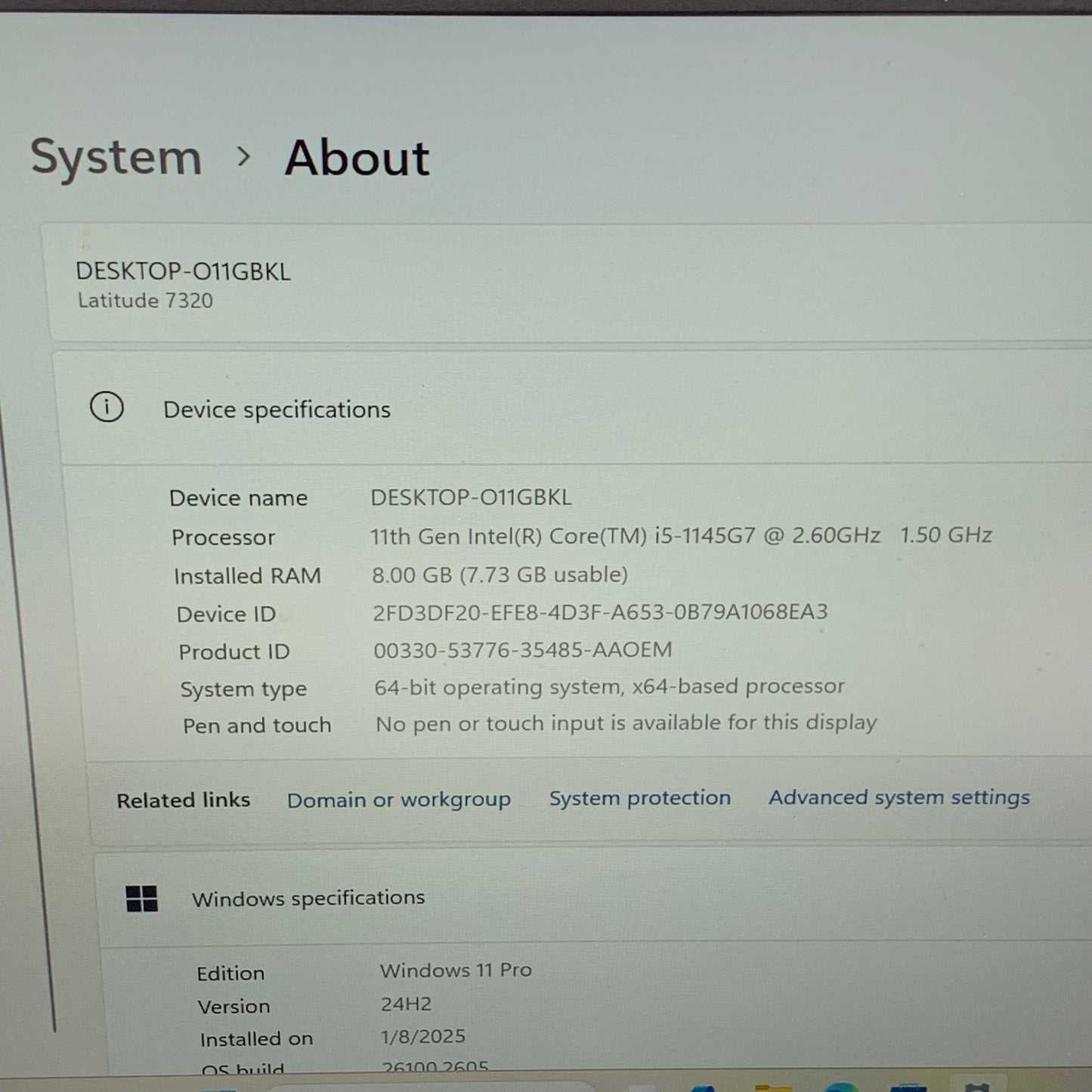Select the No pen or touch input text
Screen dimensions: 1092x1092
tap(626, 723)
